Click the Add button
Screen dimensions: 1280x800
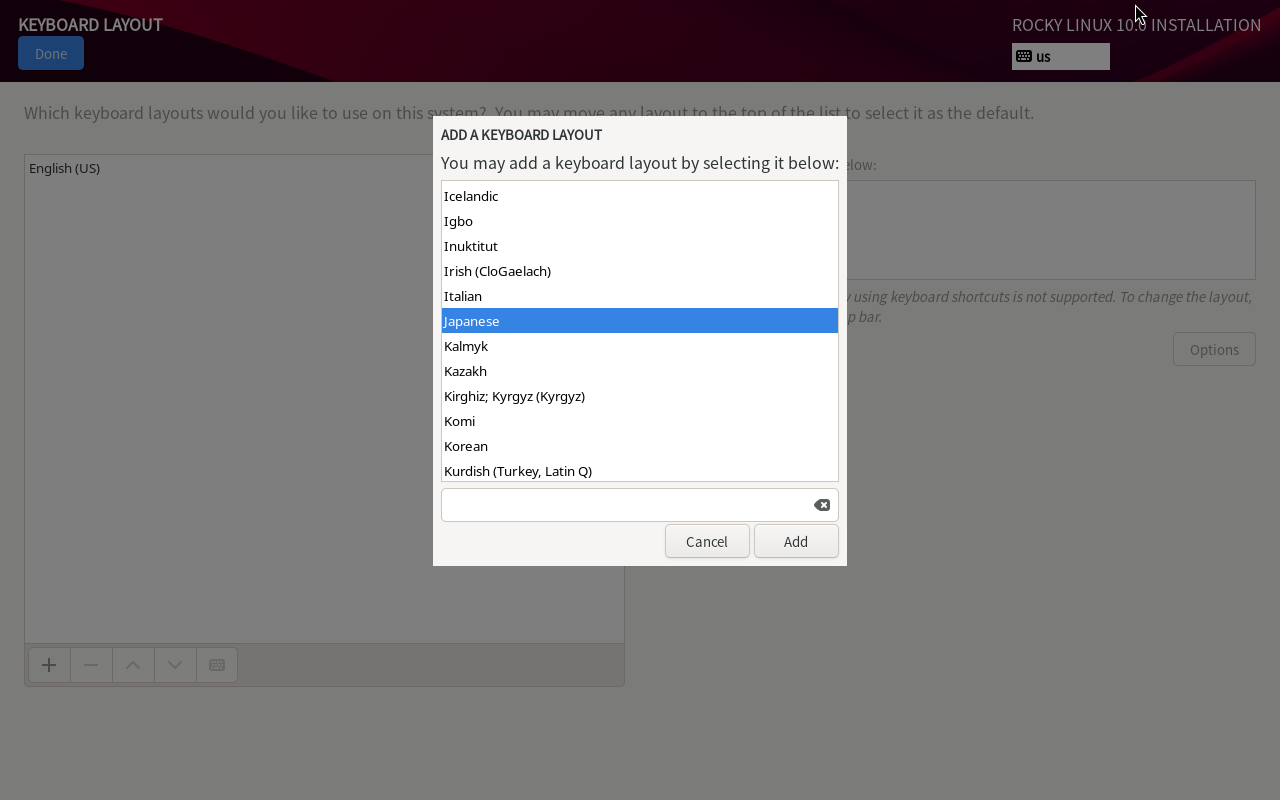coord(796,541)
